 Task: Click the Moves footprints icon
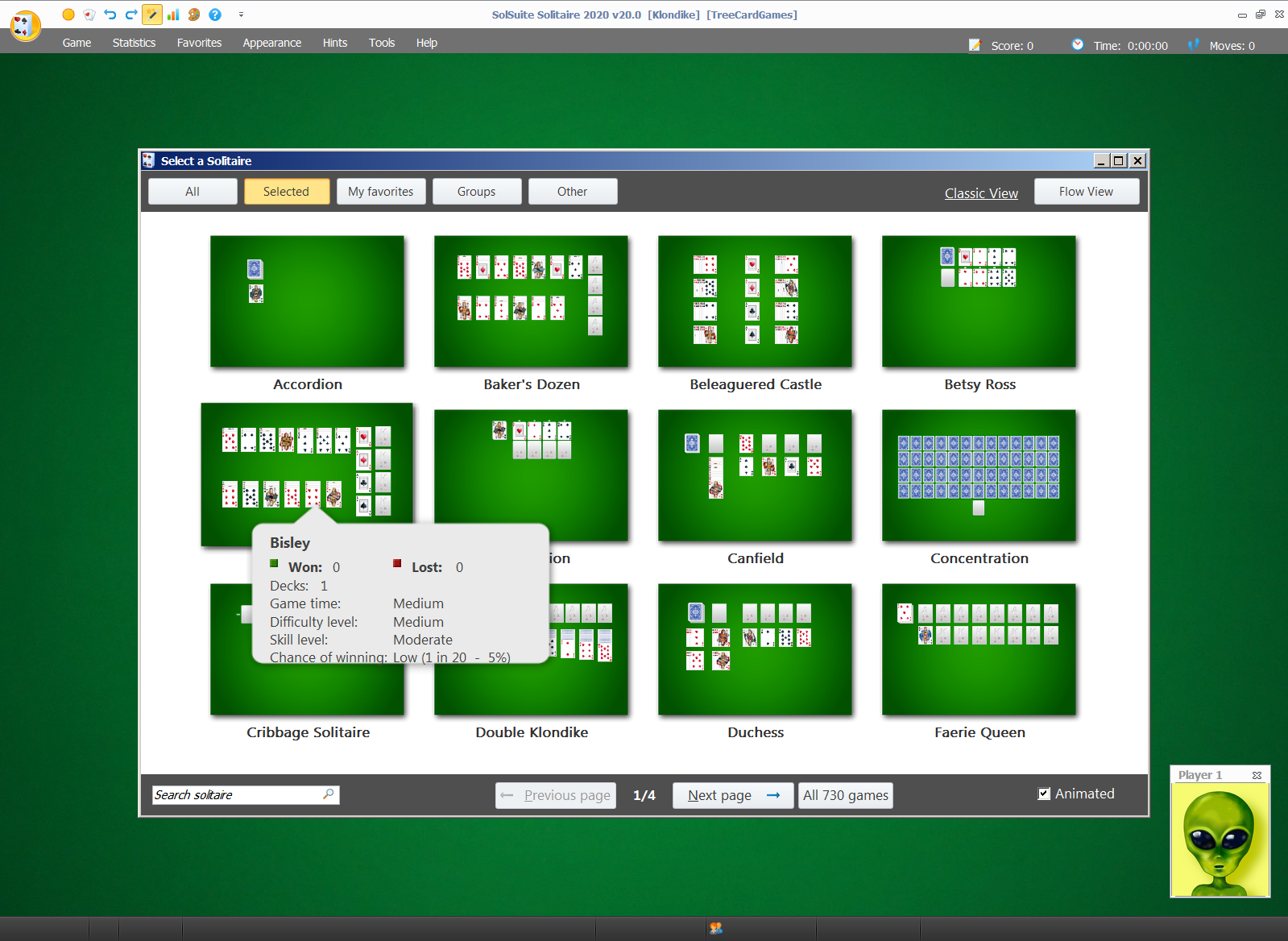pyautogui.click(x=1194, y=45)
